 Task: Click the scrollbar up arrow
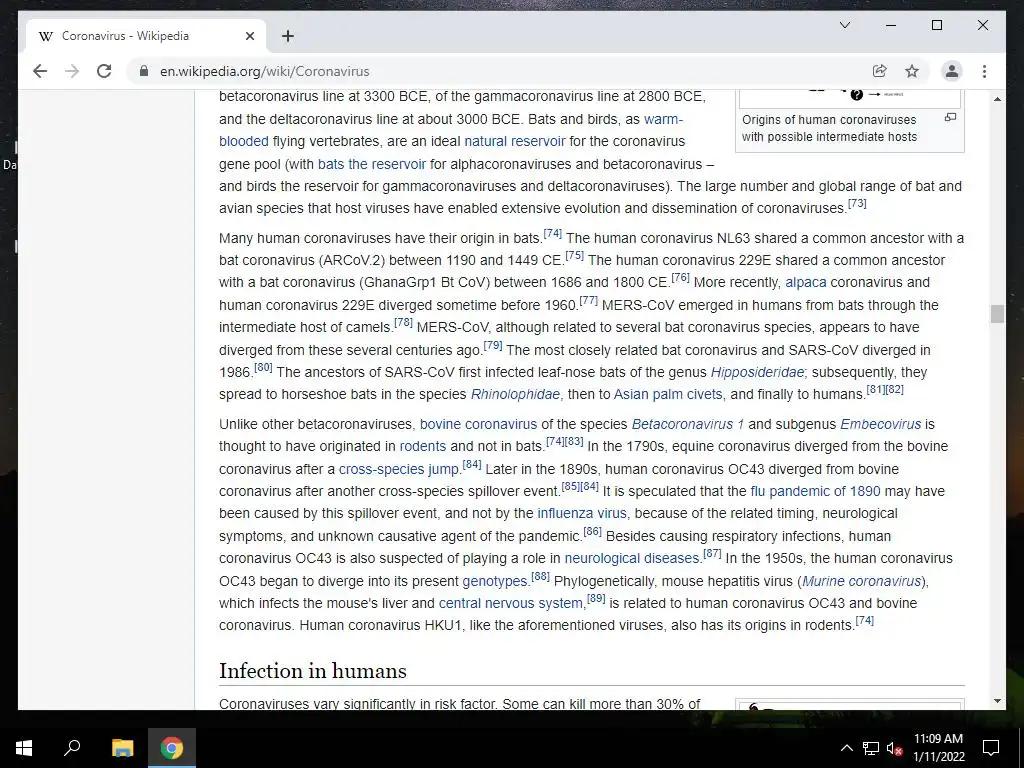pyautogui.click(x=997, y=99)
